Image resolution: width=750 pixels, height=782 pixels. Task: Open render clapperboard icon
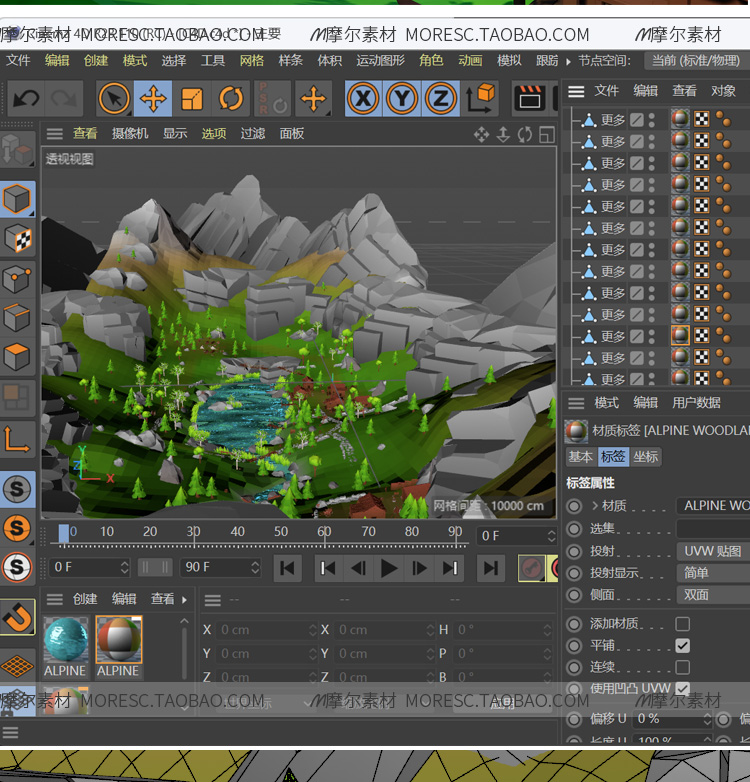tap(529, 98)
